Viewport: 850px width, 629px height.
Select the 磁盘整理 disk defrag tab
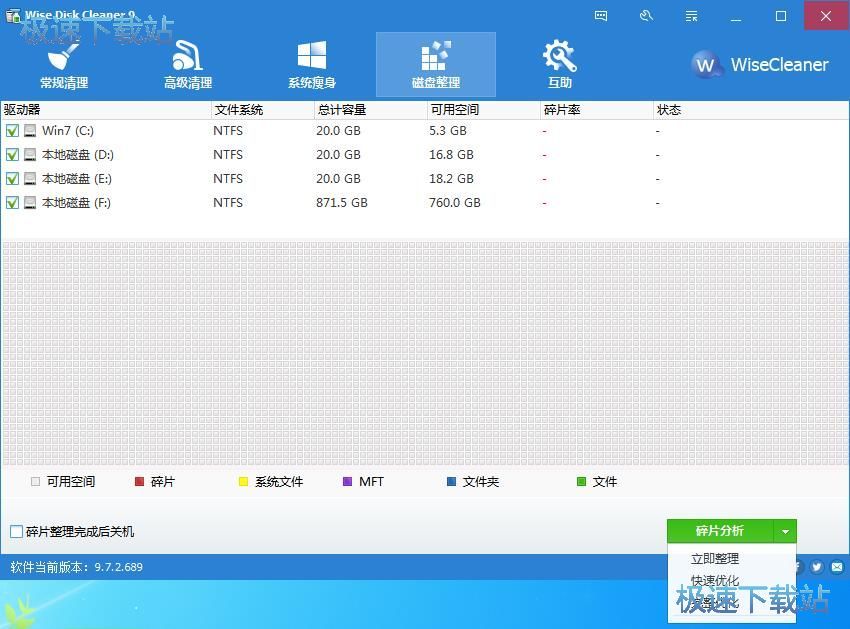coord(436,65)
